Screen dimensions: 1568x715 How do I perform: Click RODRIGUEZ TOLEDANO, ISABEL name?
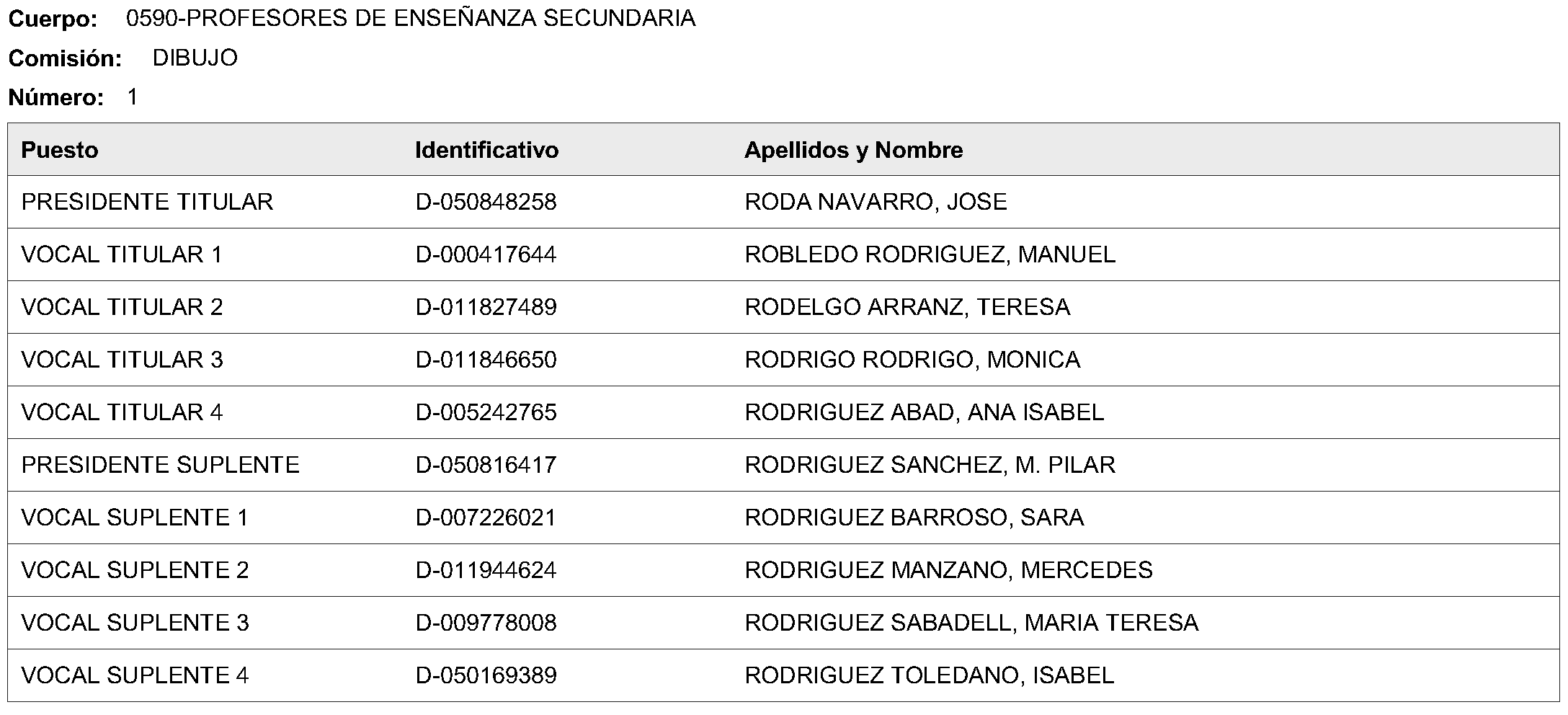[x=930, y=675]
